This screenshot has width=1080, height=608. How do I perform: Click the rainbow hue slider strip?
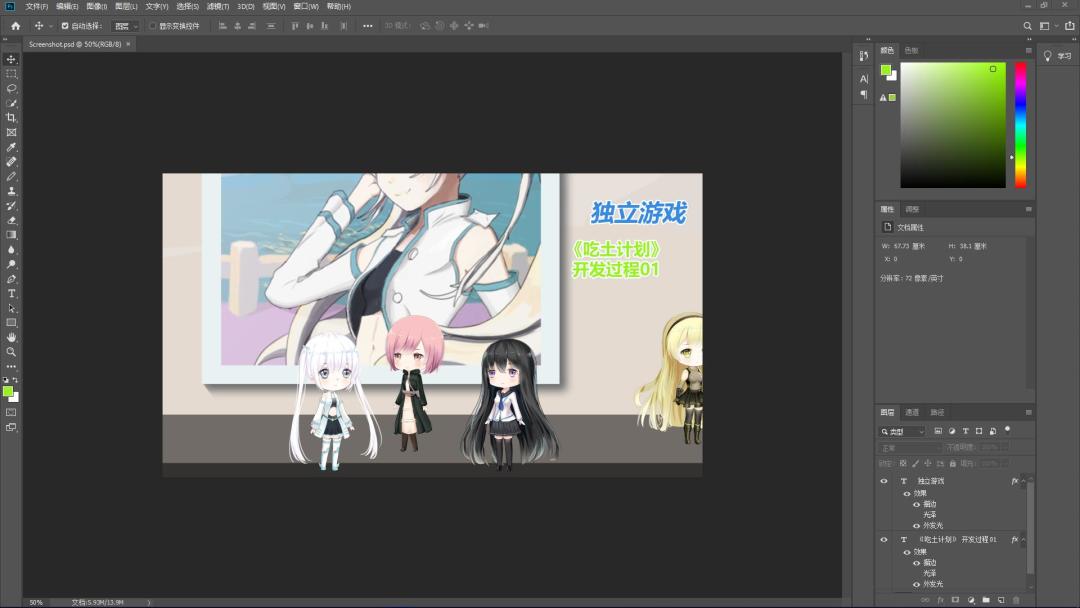pos(1020,125)
